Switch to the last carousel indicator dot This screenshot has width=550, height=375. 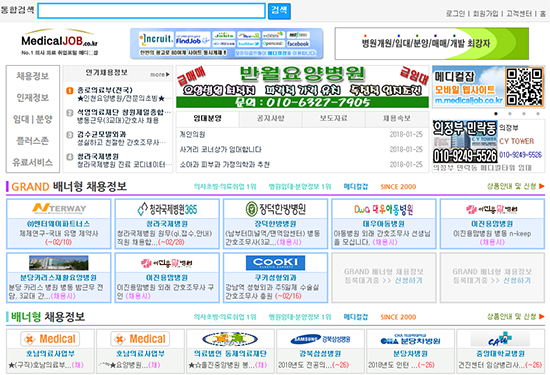click(x=538, y=114)
